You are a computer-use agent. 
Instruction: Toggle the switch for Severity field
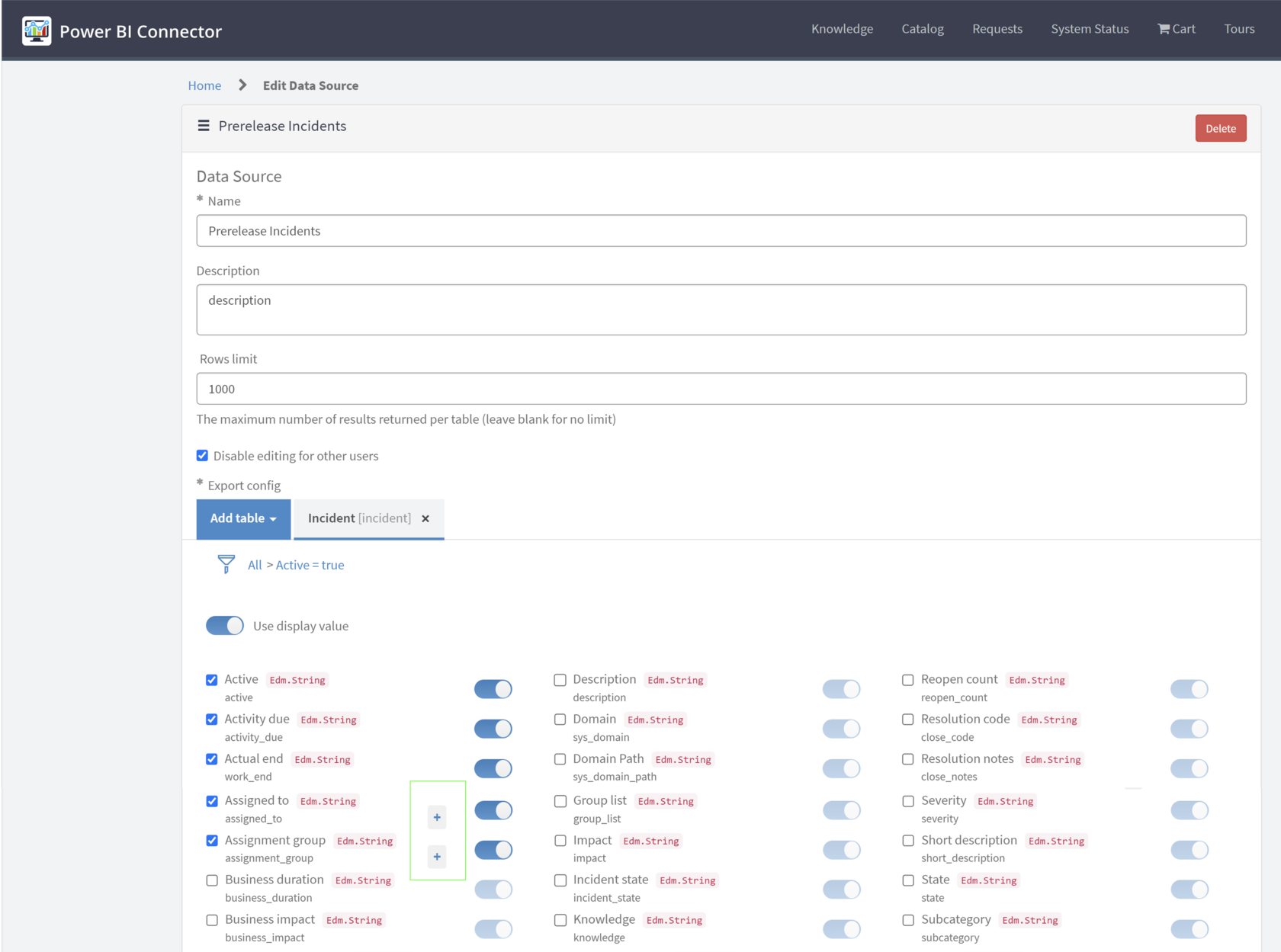[x=1189, y=810]
